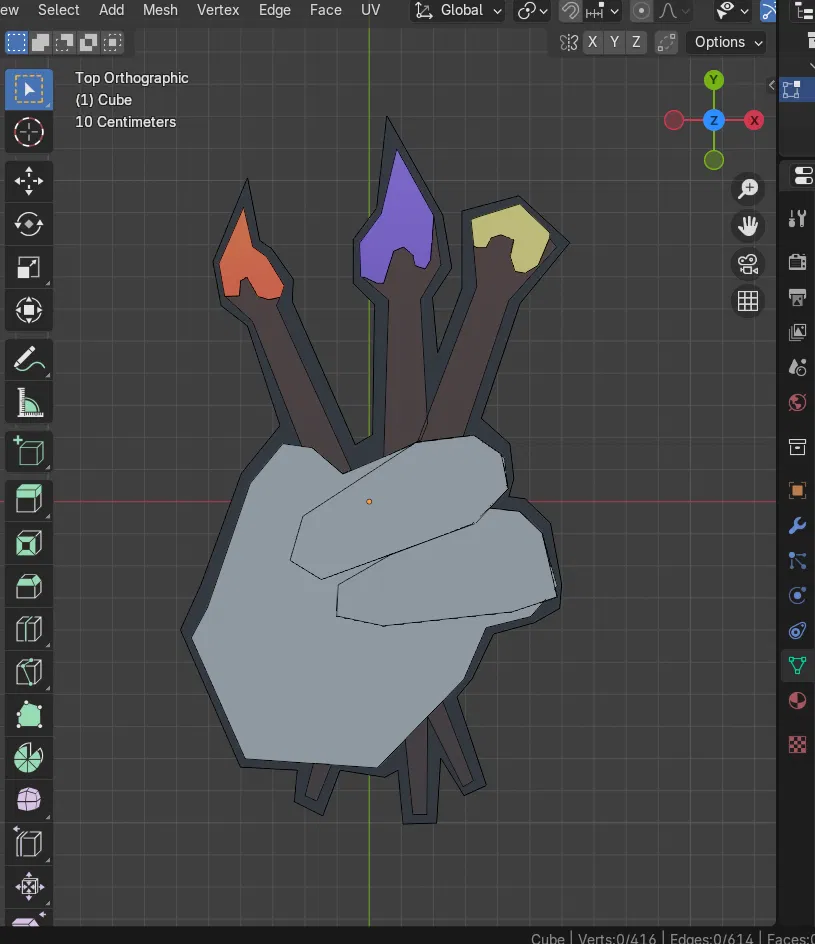Set selection mode to extend
Viewport: 815px width, 944px height.
point(40,42)
